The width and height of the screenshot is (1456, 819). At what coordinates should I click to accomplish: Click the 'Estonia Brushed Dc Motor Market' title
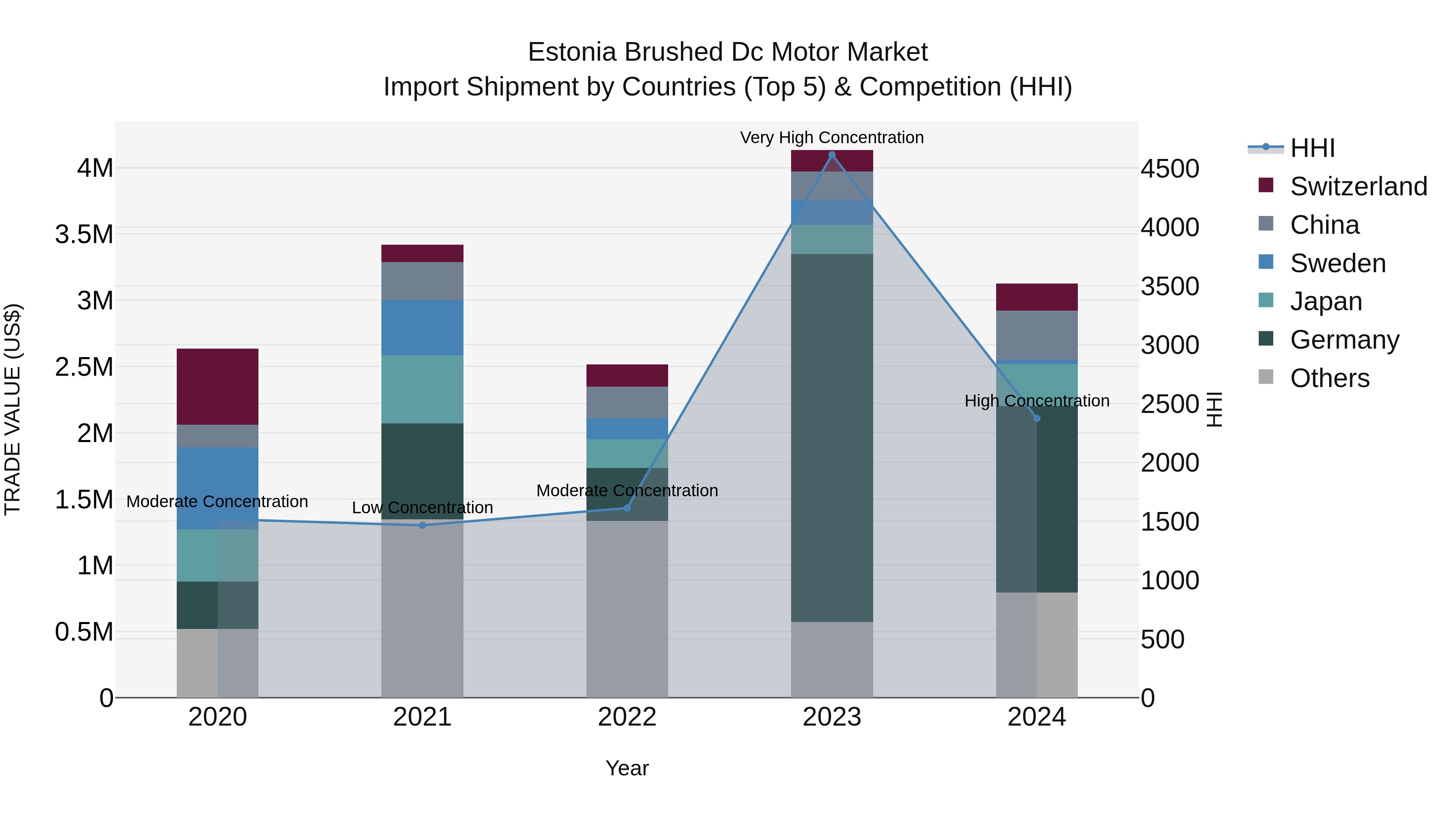click(728, 52)
